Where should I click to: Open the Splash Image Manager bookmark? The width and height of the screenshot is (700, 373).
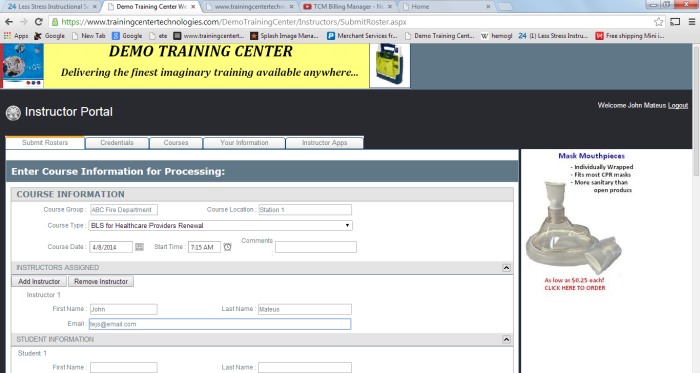coord(284,36)
